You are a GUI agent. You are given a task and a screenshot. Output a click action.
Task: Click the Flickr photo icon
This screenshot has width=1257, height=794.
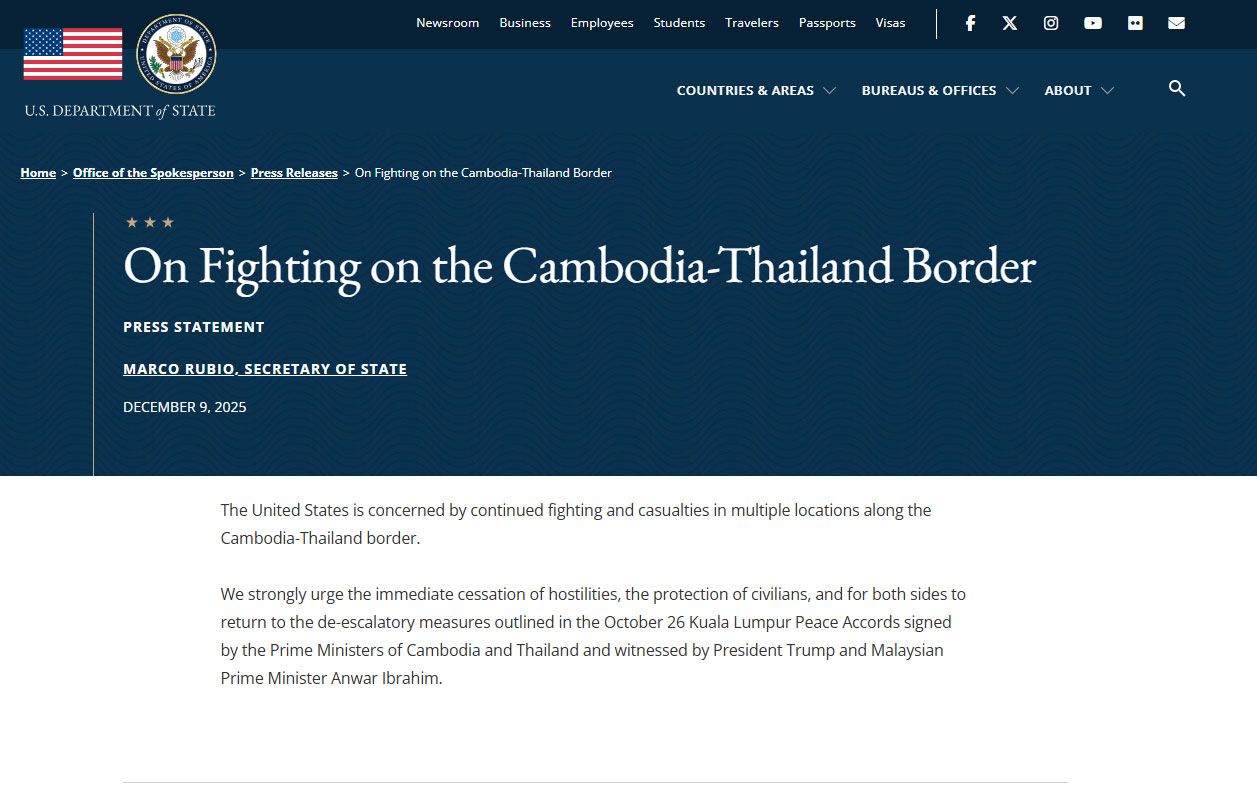[x=1135, y=23]
